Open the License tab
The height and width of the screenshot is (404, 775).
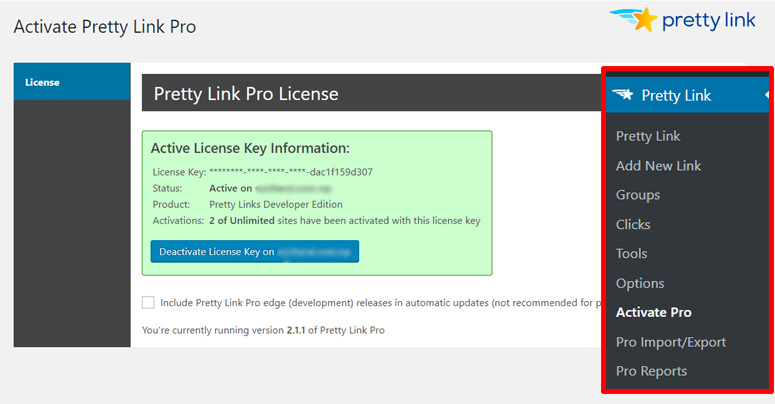coord(72,82)
